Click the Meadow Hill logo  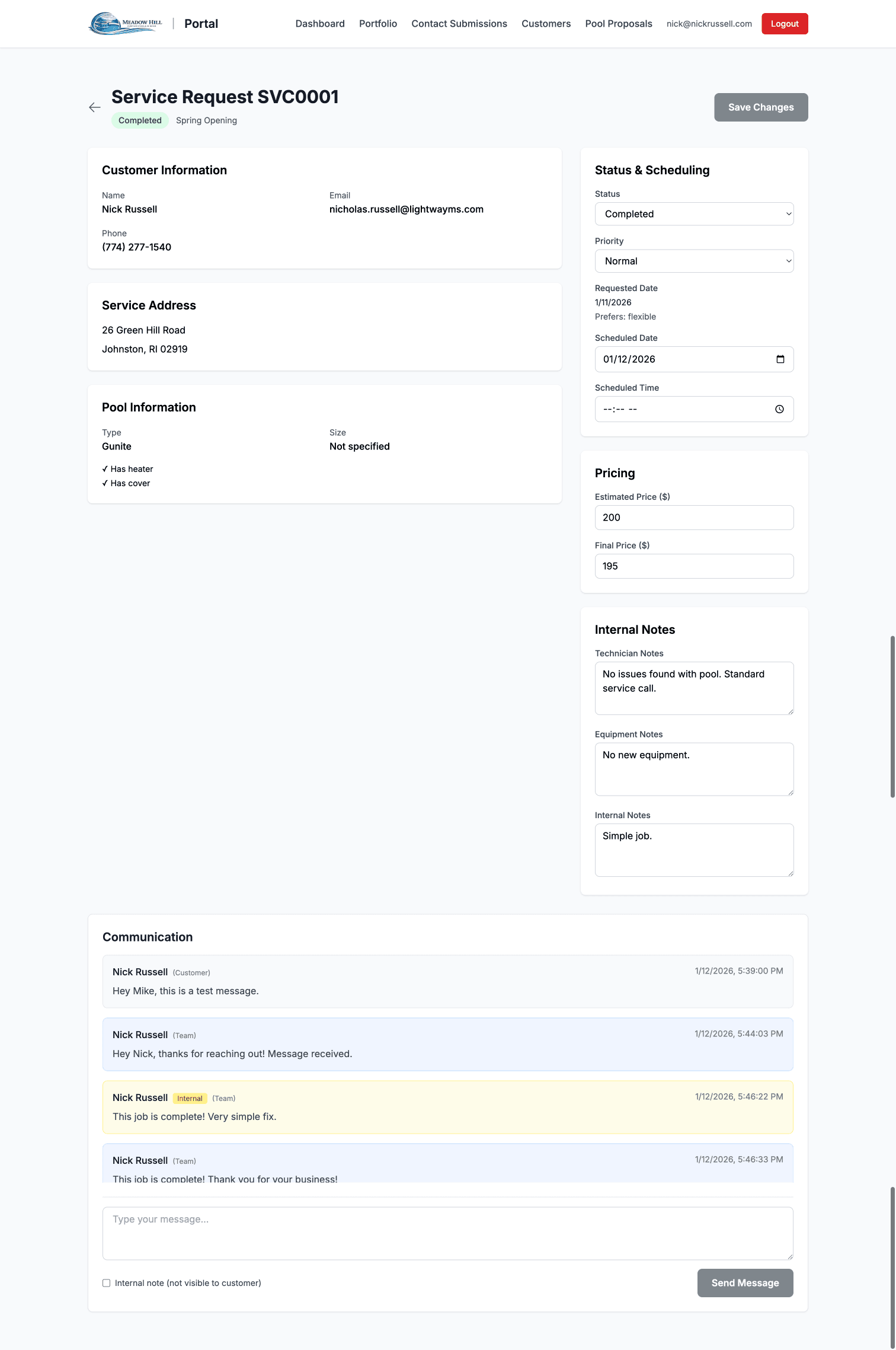point(126,24)
